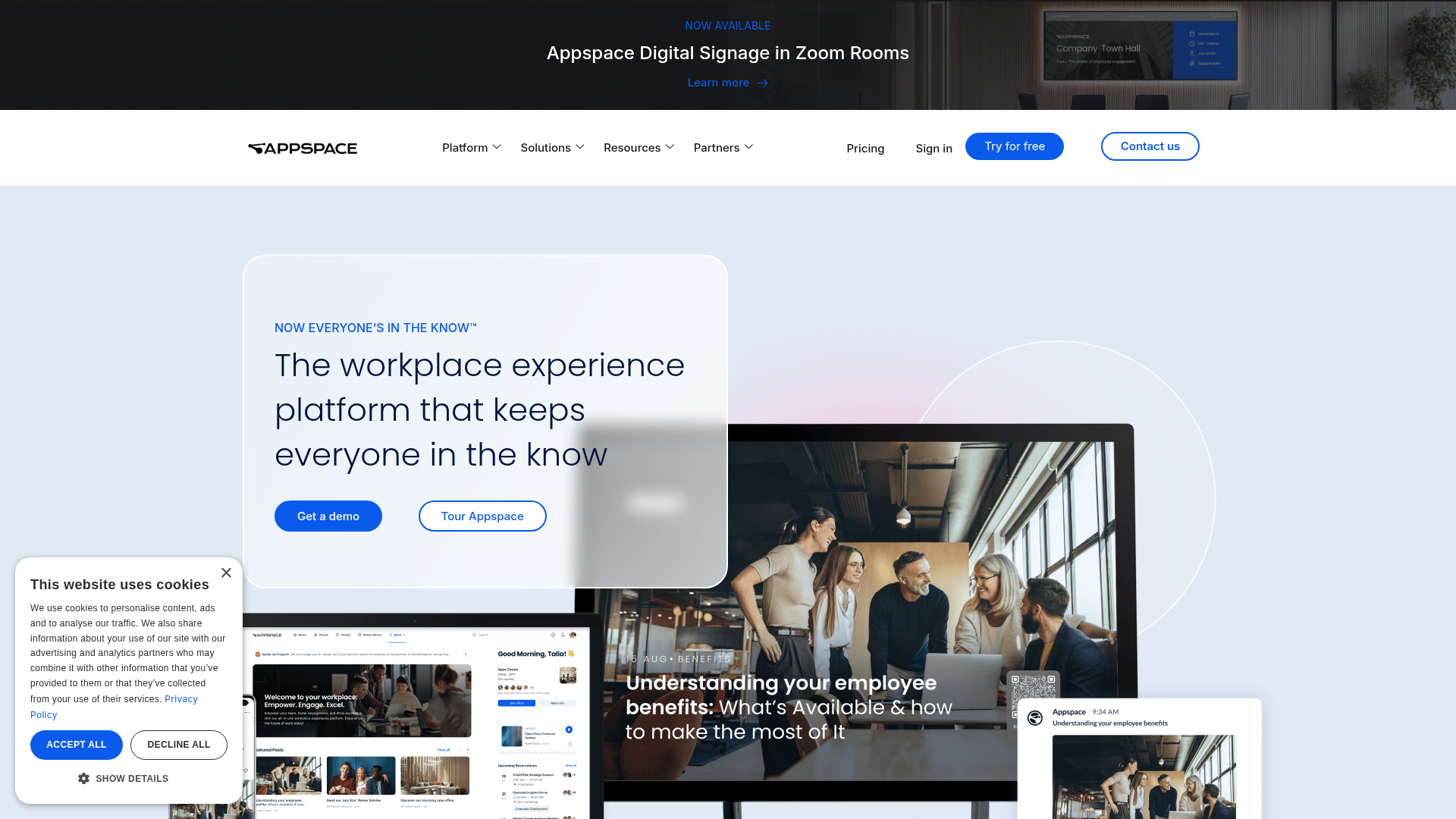Select Pricing in the top navigation
Viewport: 1456px width, 819px height.
865,148
